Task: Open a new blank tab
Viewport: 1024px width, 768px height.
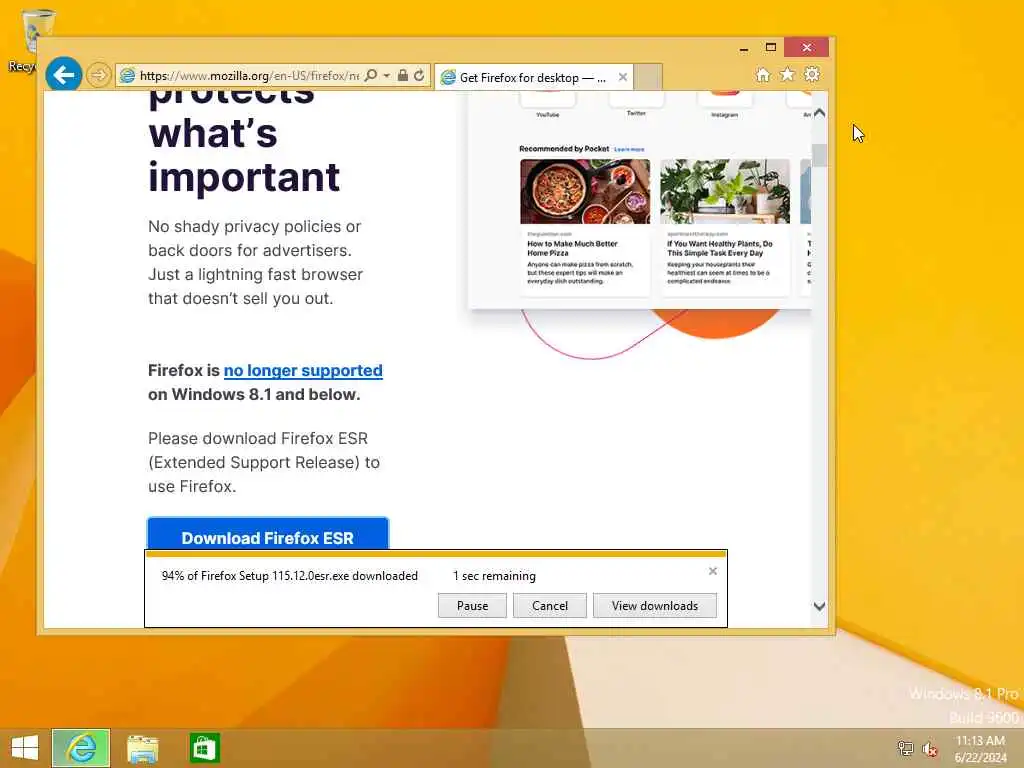Action: [648, 77]
